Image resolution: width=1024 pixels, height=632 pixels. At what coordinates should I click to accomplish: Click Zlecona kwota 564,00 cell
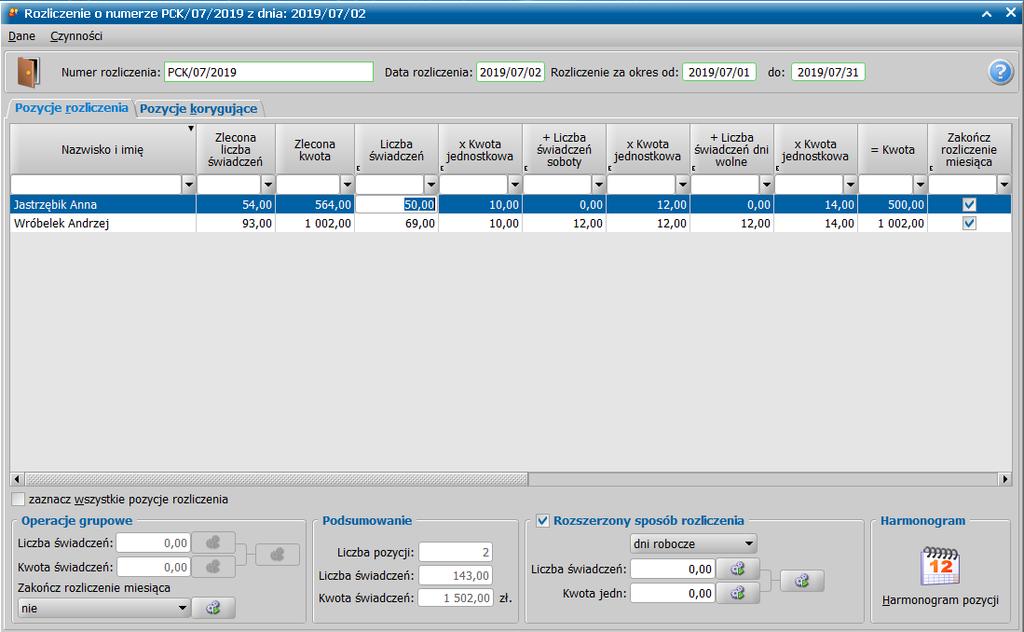pos(315,204)
